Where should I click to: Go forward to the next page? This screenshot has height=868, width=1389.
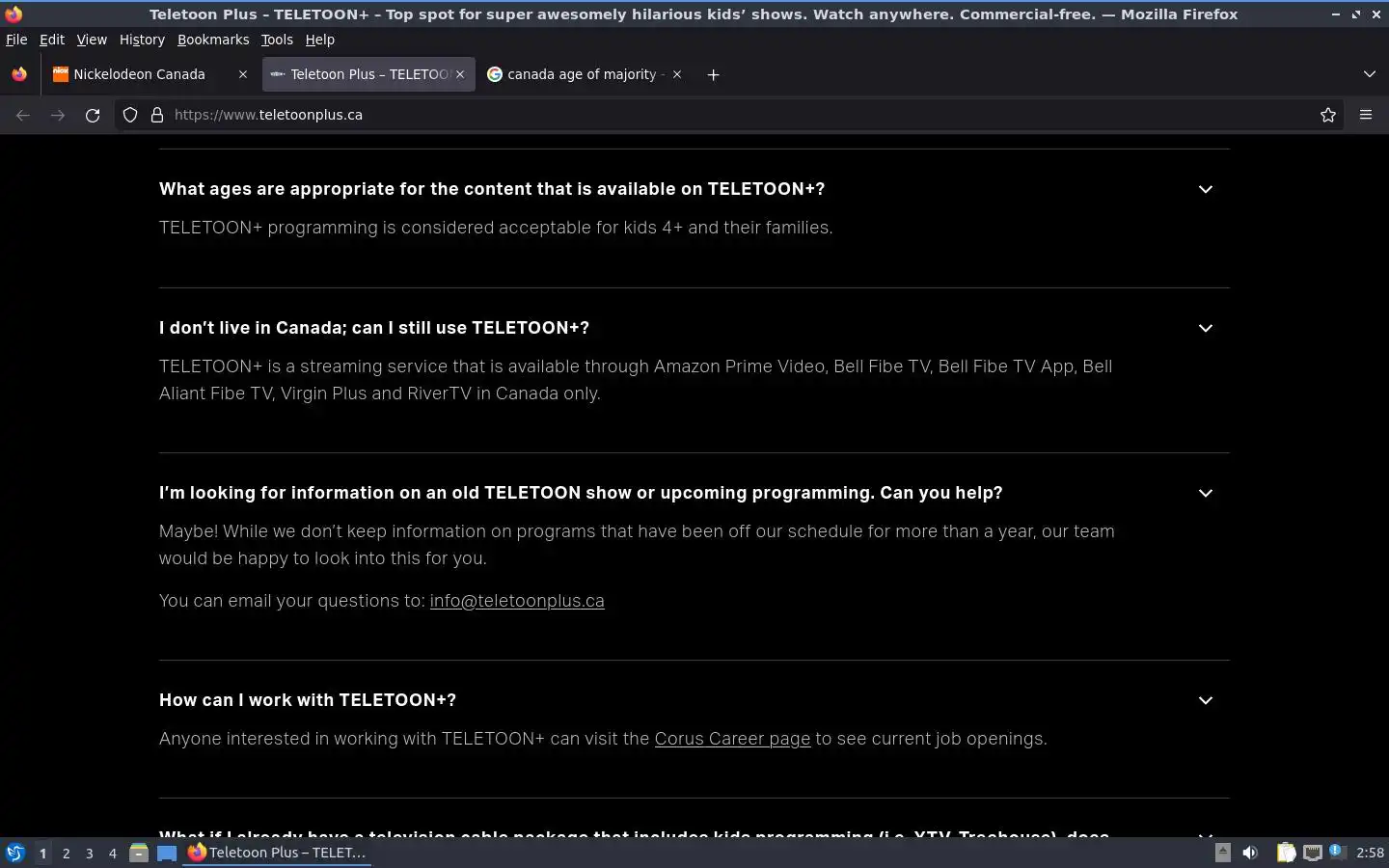click(x=58, y=115)
